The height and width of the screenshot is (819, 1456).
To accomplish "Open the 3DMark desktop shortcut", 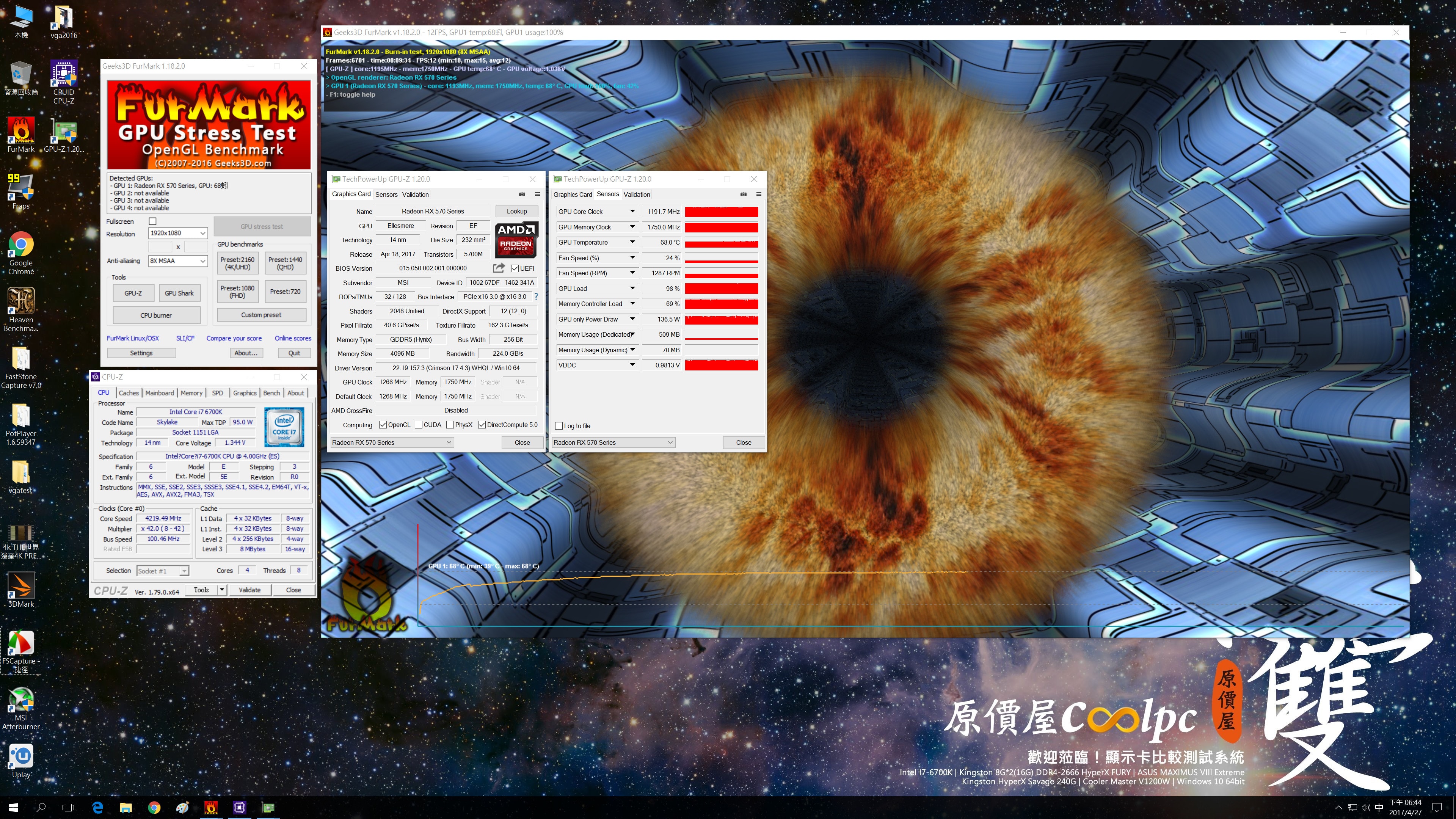I will click(x=21, y=590).
